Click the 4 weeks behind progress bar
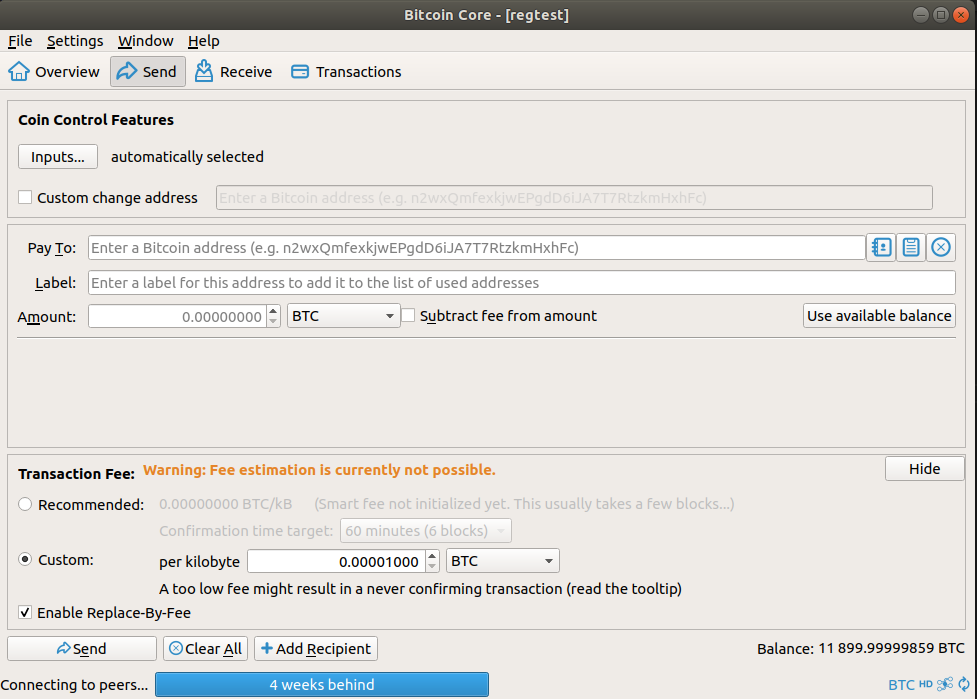The image size is (977, 699). click(x=322, y=685)
